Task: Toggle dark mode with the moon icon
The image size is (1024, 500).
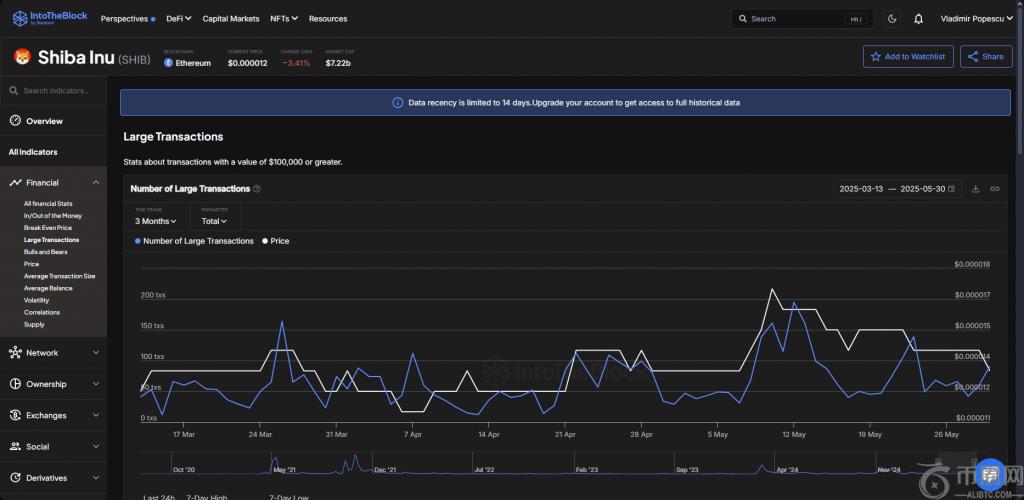Action: (x=892, y=18)
